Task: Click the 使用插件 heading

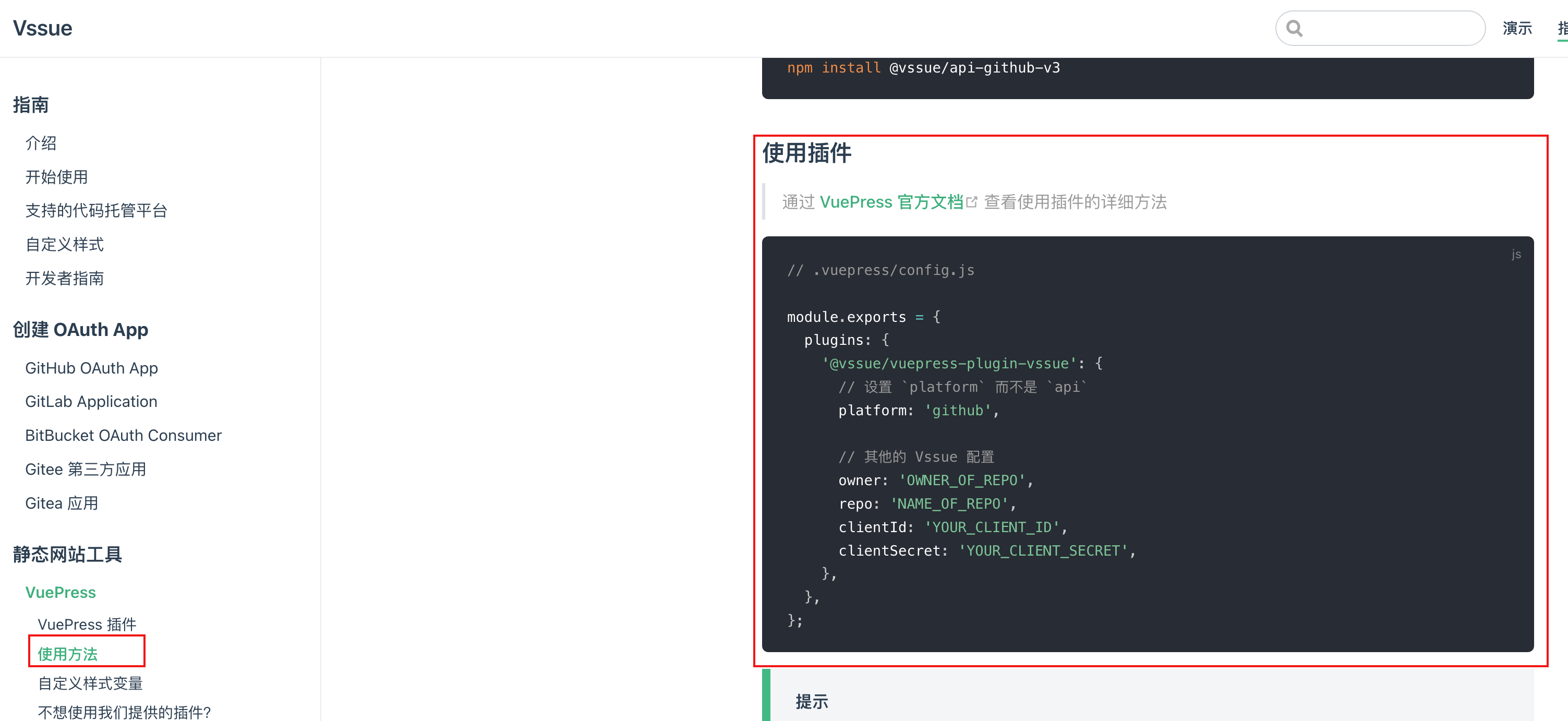Action: point(806,153)
